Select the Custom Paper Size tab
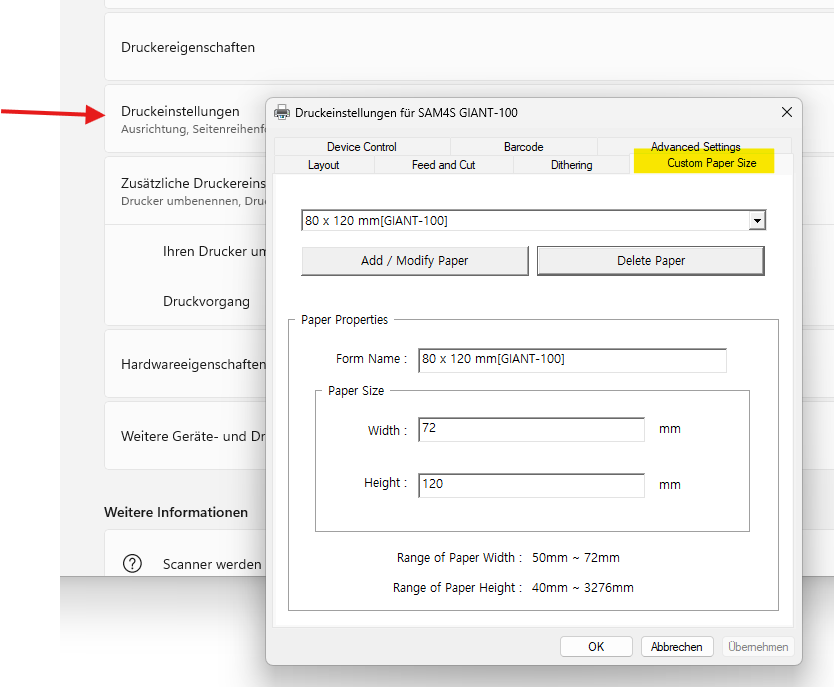This screenshot has width=834, height=687. tap(711, 163)
